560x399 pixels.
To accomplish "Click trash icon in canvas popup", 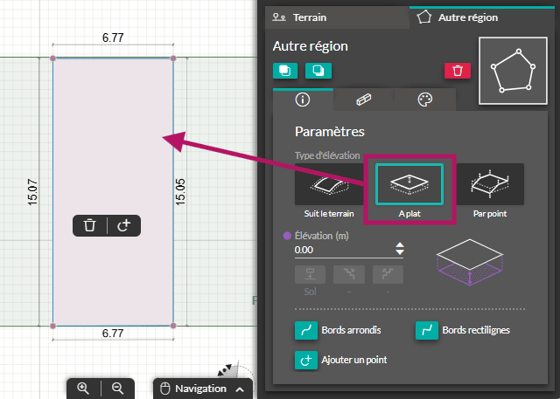I will tap(90, 225).
